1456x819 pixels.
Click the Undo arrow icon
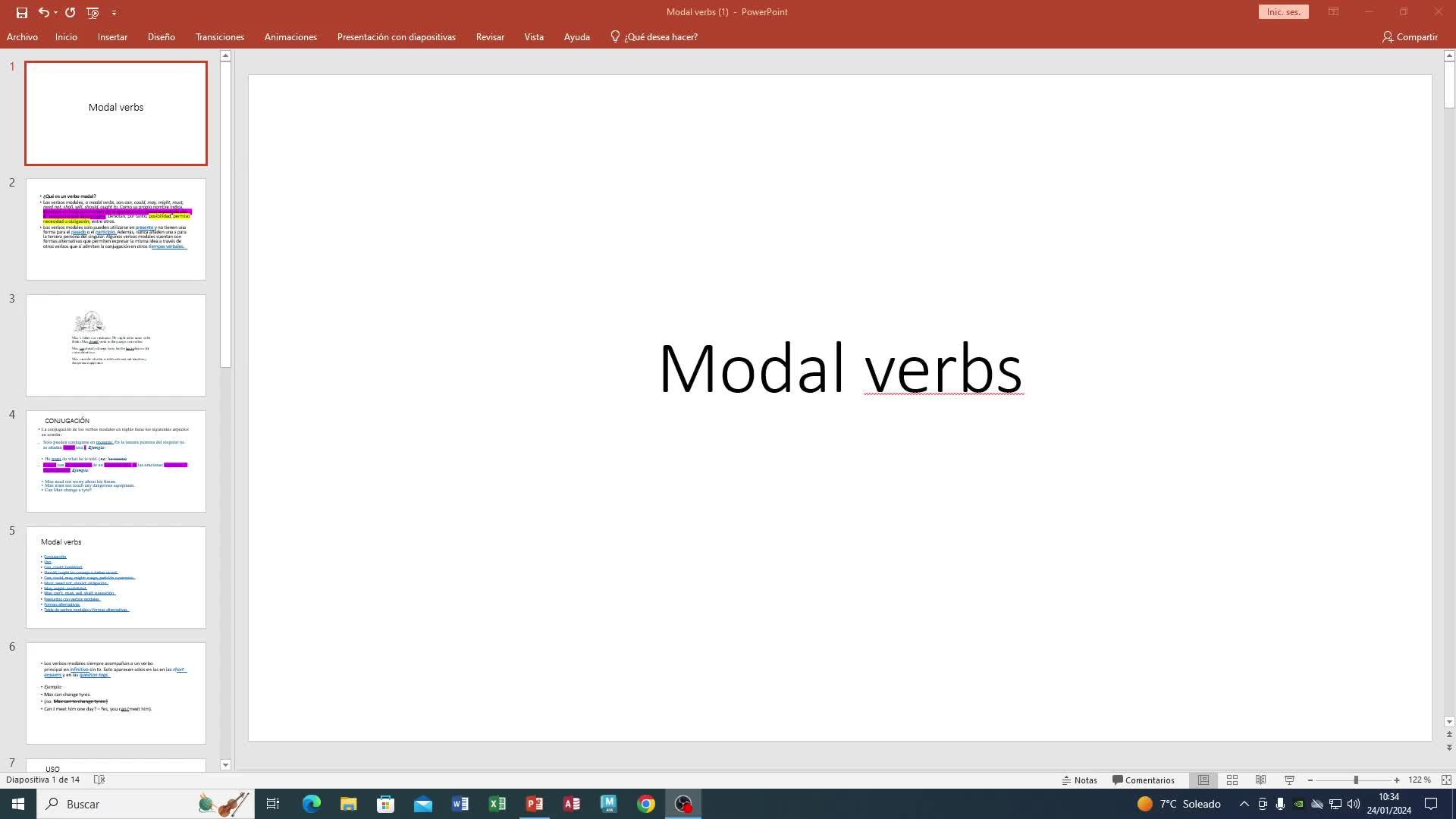[43, 12]
